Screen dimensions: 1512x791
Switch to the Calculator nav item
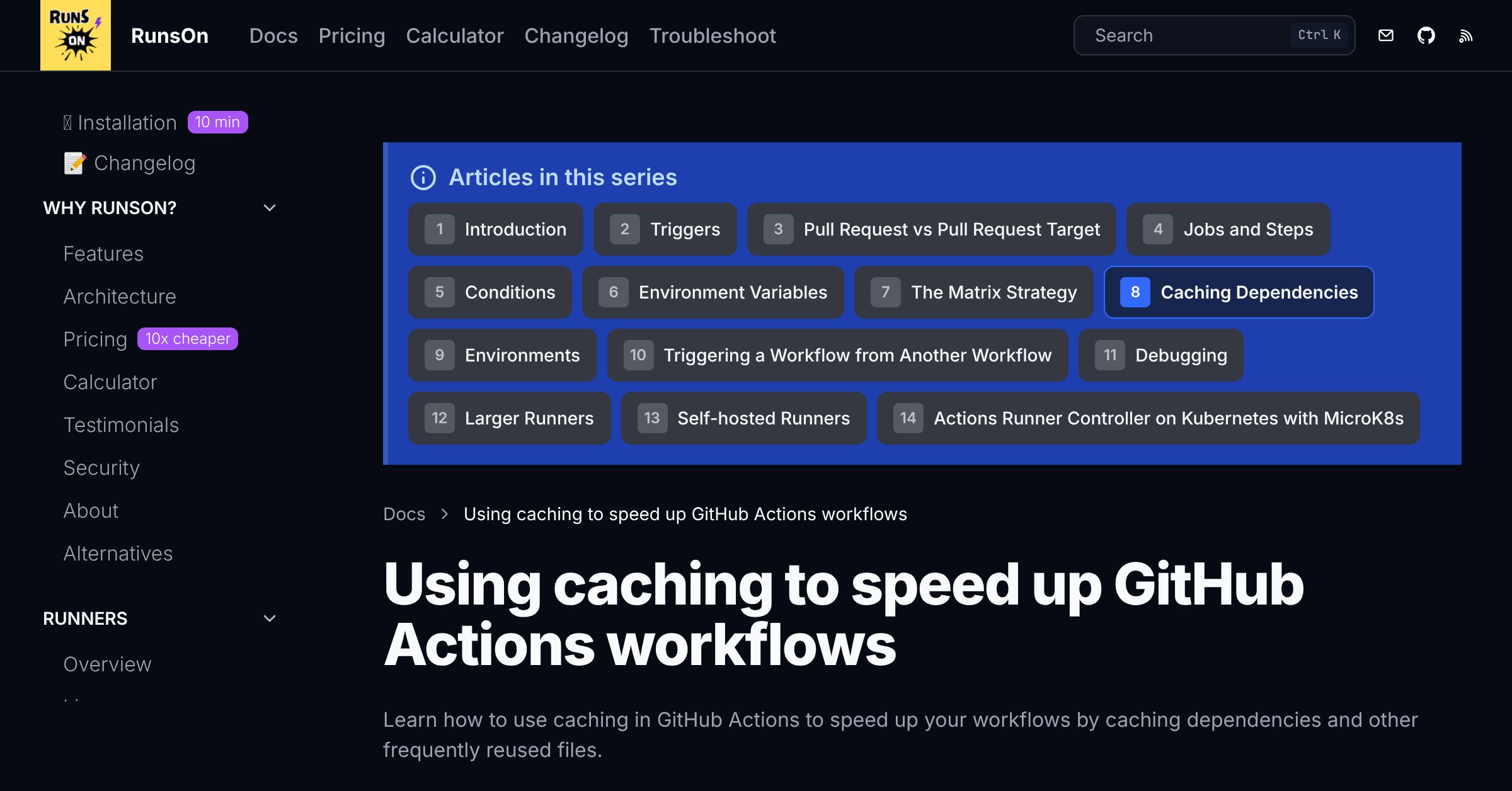coord(455,36)
